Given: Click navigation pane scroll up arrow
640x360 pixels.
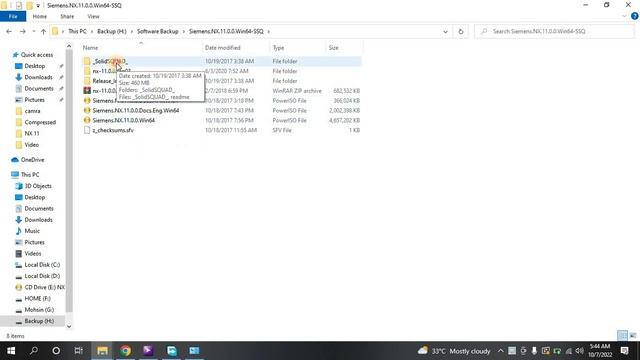Looking at the screenshot, I should (69, 46).
